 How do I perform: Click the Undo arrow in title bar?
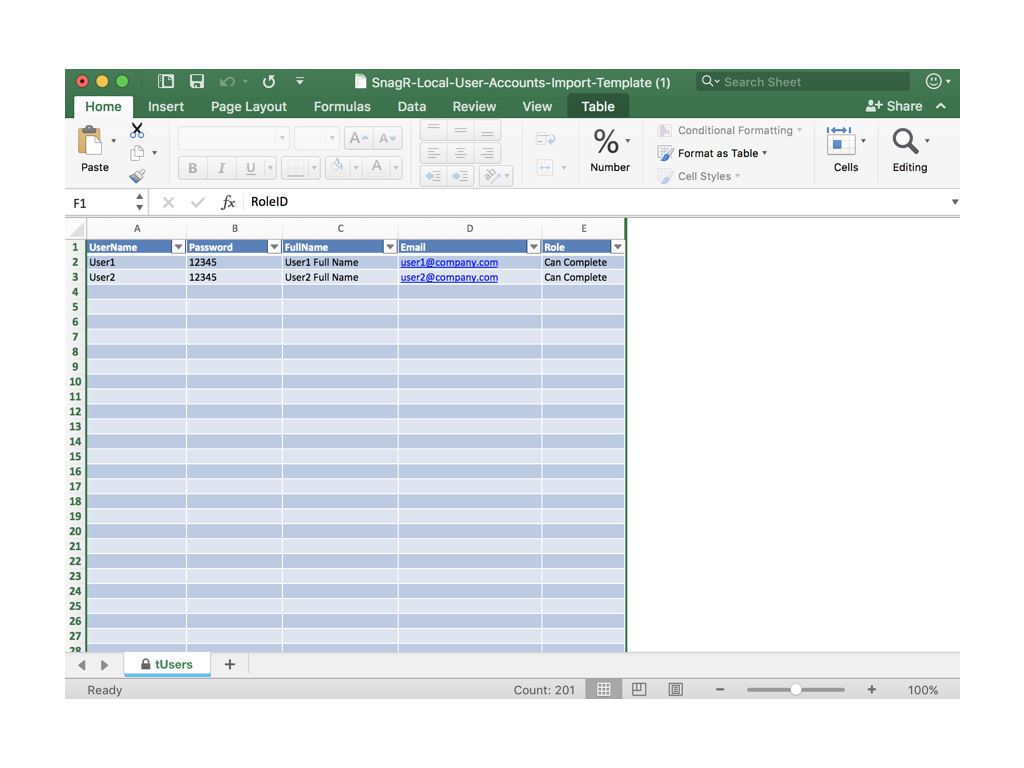227,82
